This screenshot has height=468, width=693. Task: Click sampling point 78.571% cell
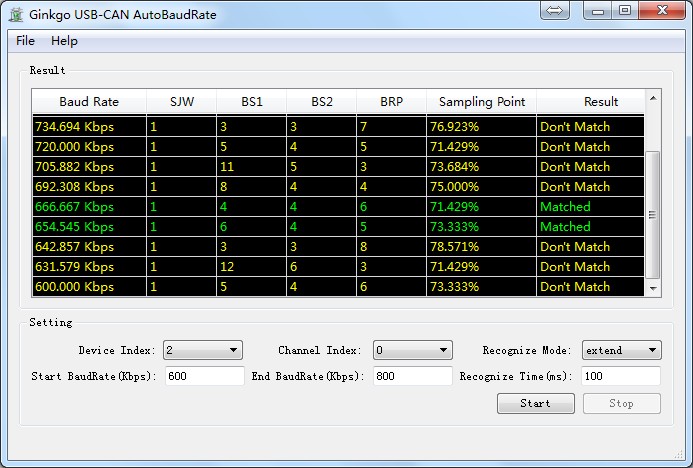(481, 247)
